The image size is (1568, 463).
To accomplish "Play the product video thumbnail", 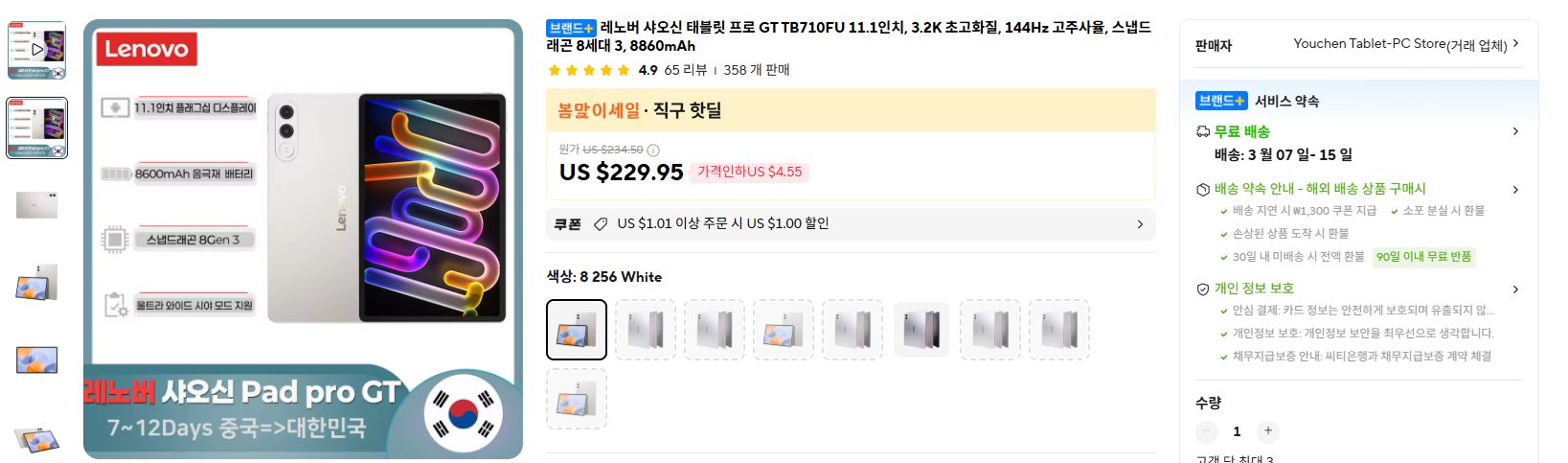I will [37, 49].
